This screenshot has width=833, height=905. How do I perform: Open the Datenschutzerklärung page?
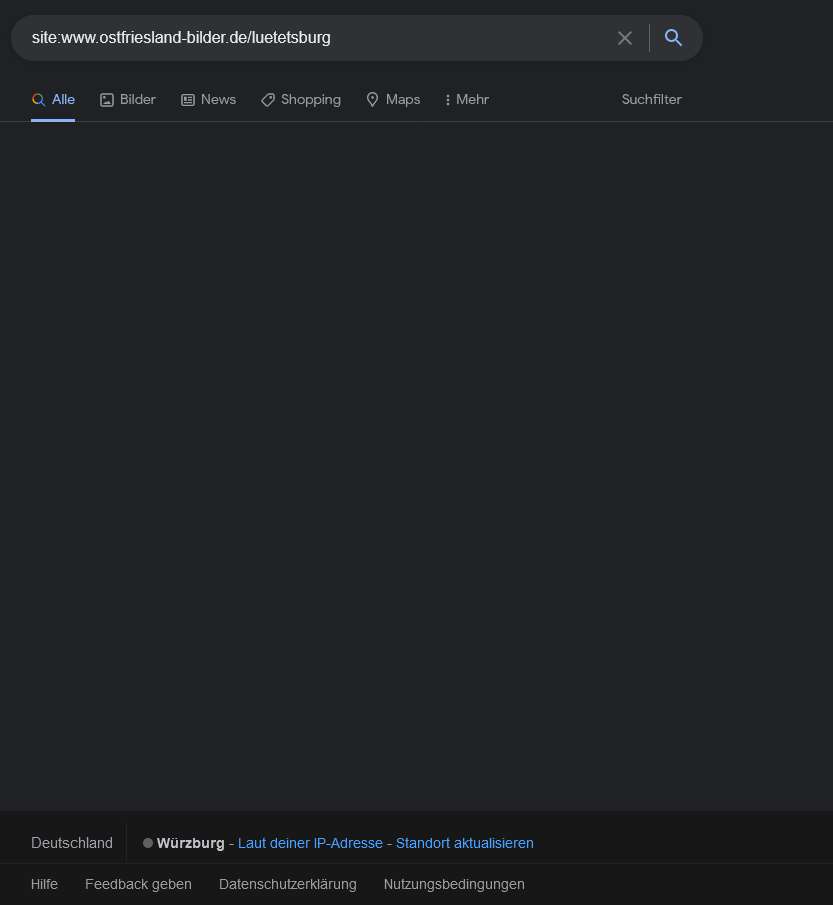click(x=287, y=884)
